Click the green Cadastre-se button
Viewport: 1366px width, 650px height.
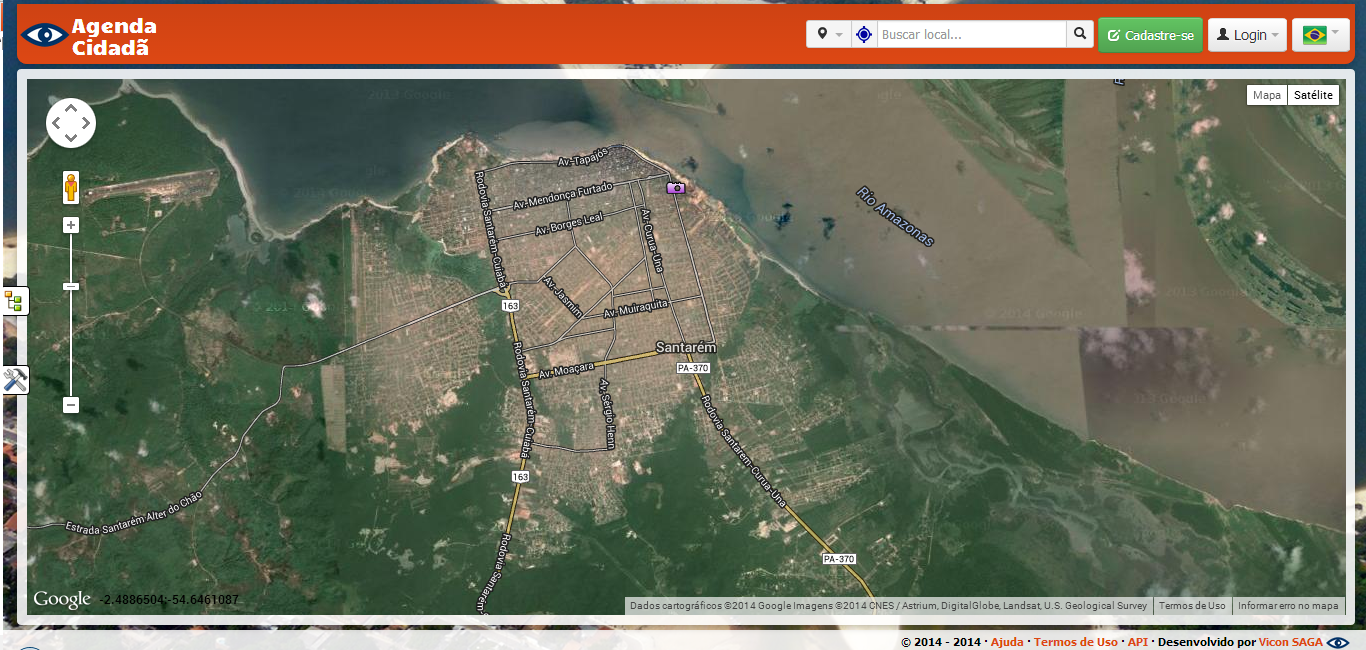click(1150, 35)
